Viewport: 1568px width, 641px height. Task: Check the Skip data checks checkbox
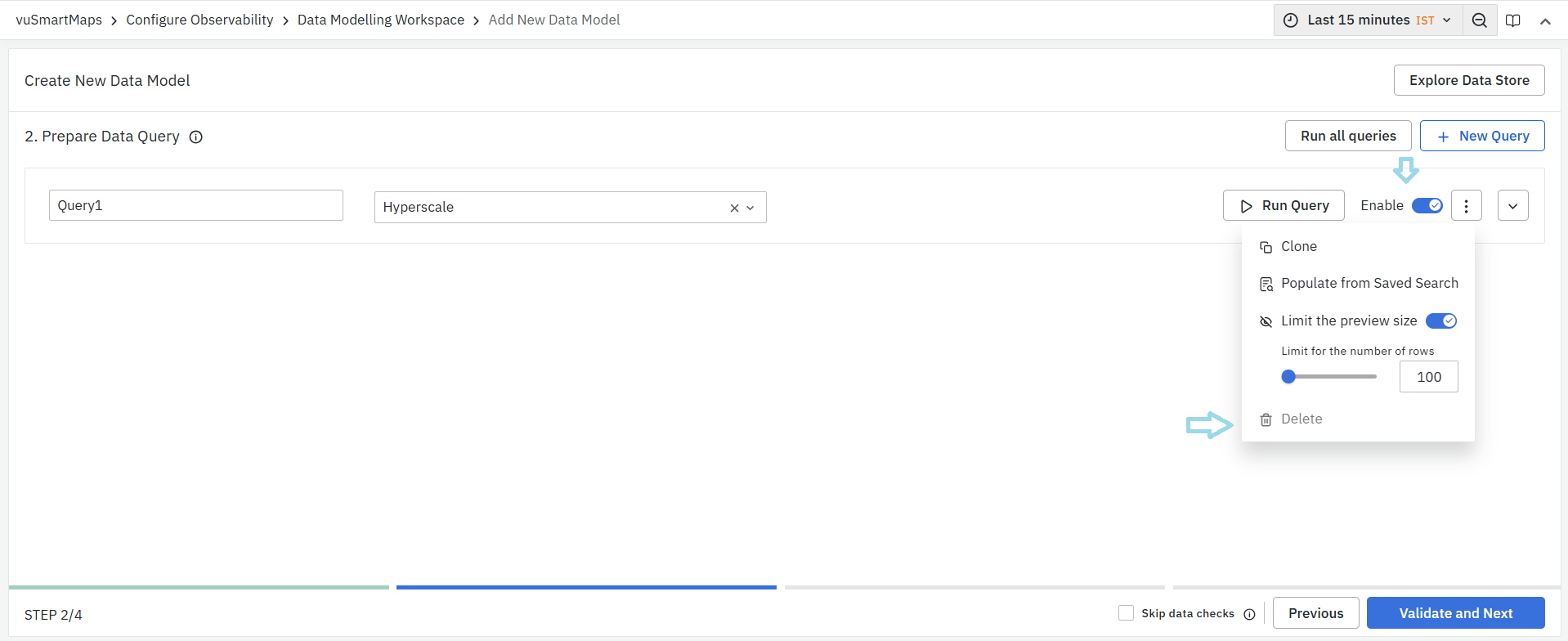(1126, 613)
